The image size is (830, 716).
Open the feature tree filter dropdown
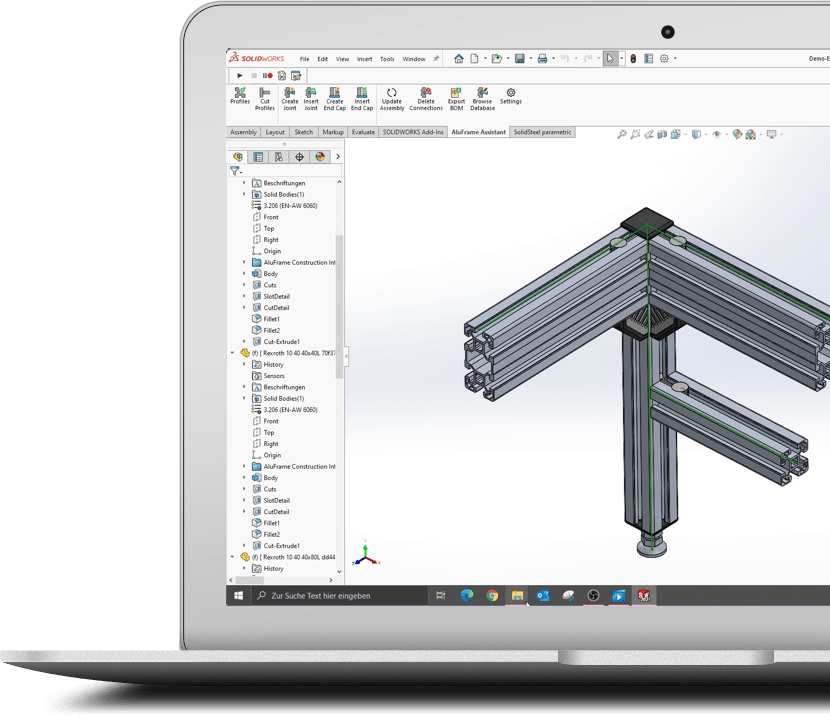235,171
